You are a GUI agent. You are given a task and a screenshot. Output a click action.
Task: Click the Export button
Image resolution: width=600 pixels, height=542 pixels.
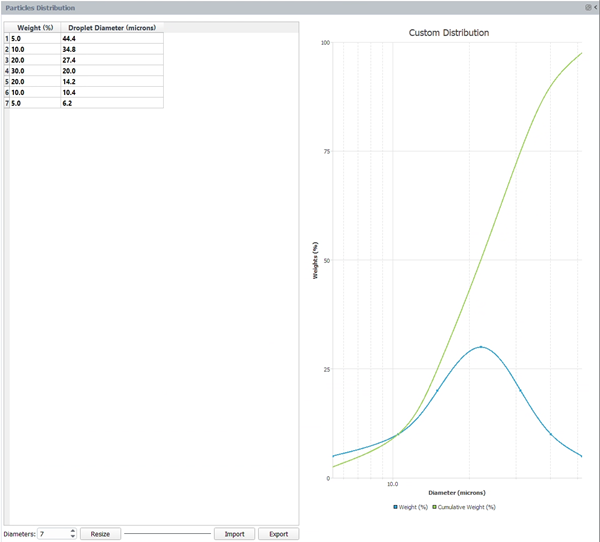278,534
